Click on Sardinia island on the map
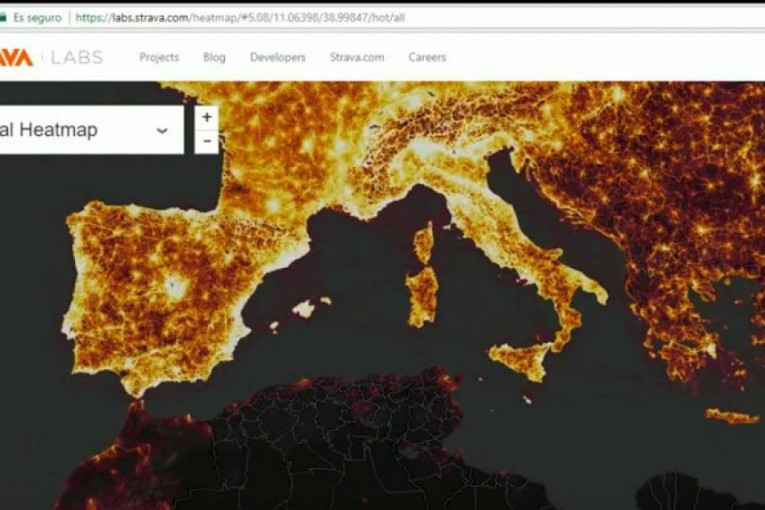 (x=424, y=291)
